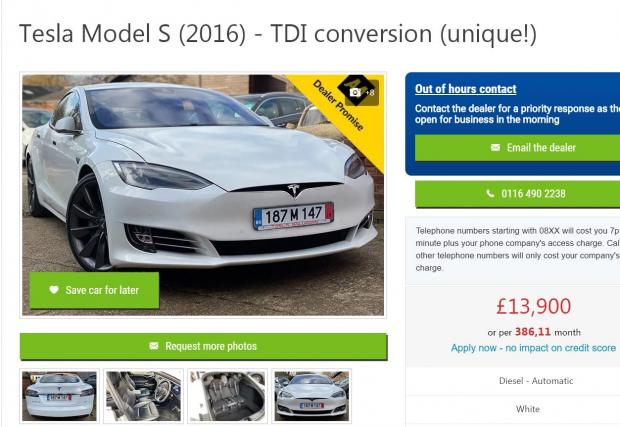Open the Out of hours contact link
Screen dimensions: 620x427
click(x=465, y=89)
